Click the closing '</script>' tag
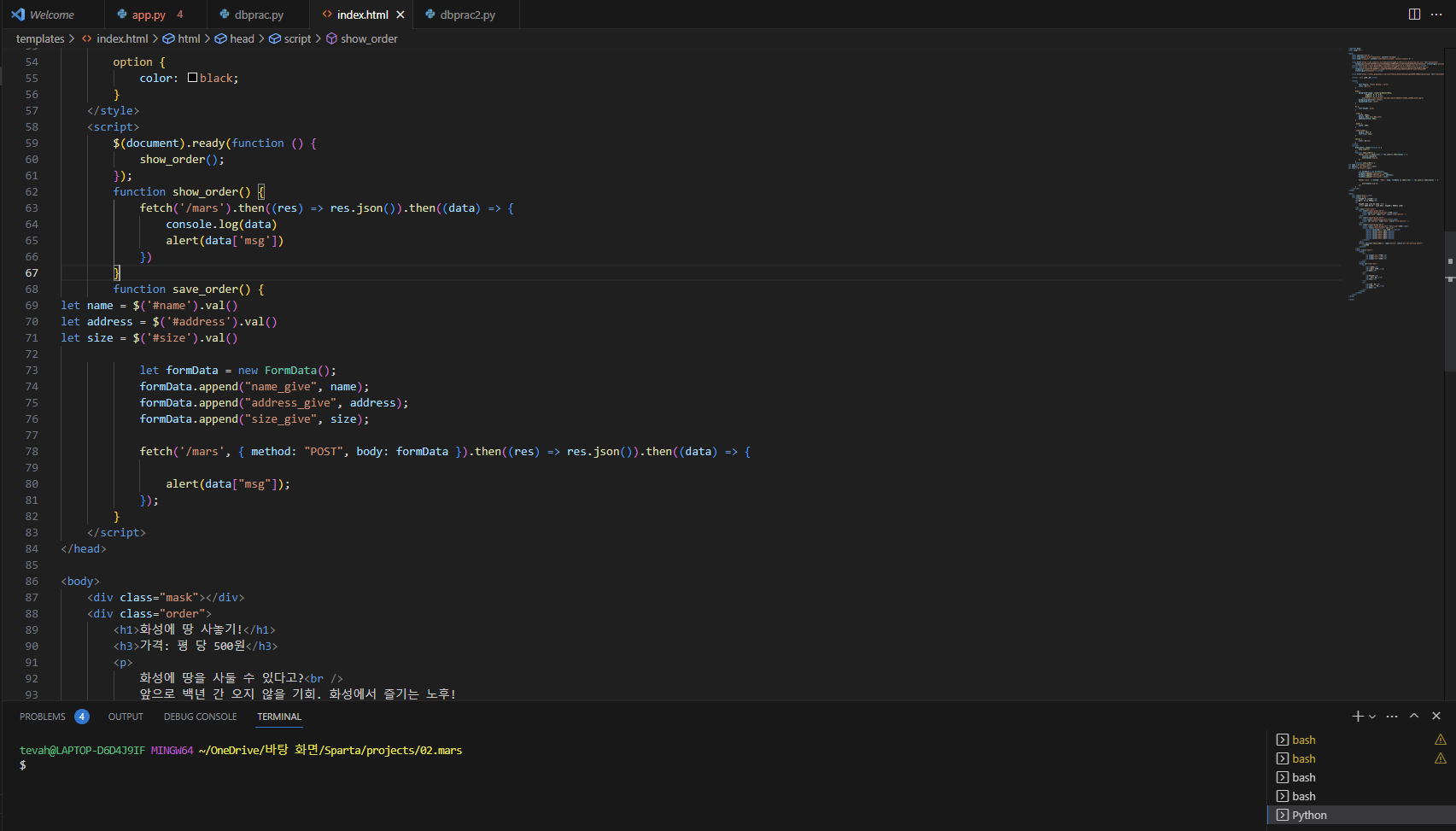Image resolution: width=1456 pixels, height=831 pixels. coord(116,532)
